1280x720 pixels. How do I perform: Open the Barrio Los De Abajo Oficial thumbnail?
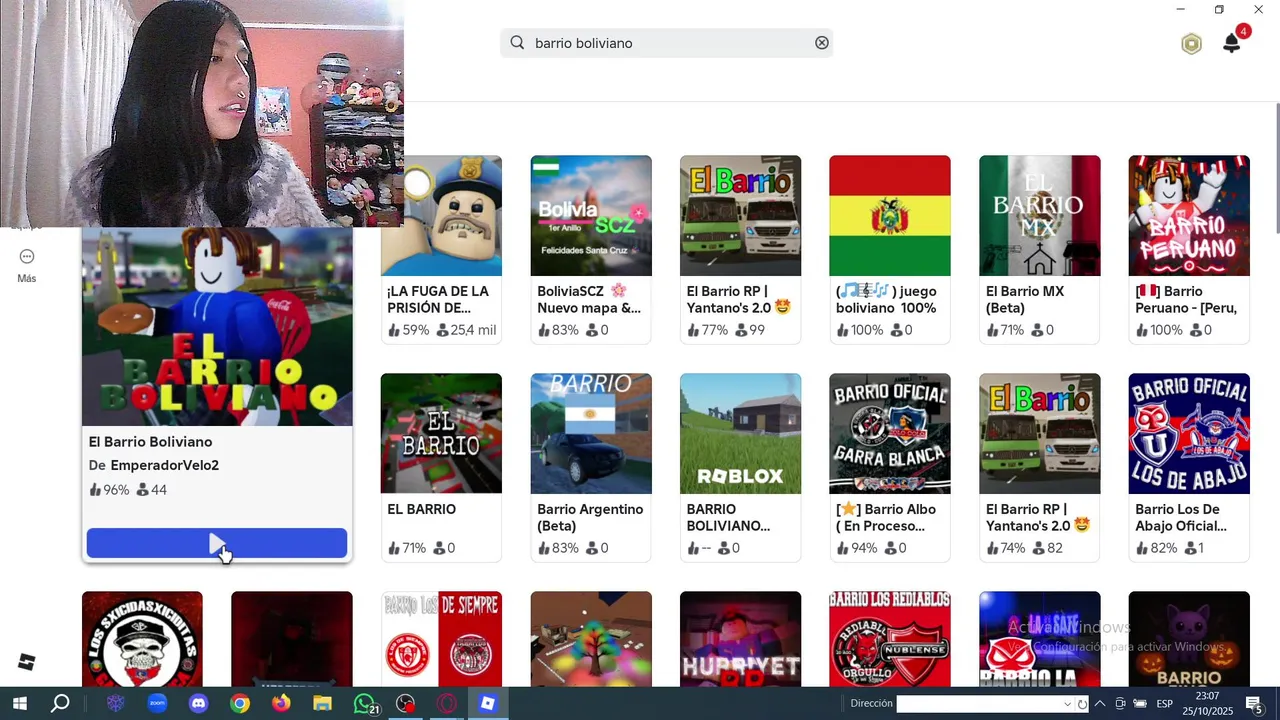(1189, 433)
